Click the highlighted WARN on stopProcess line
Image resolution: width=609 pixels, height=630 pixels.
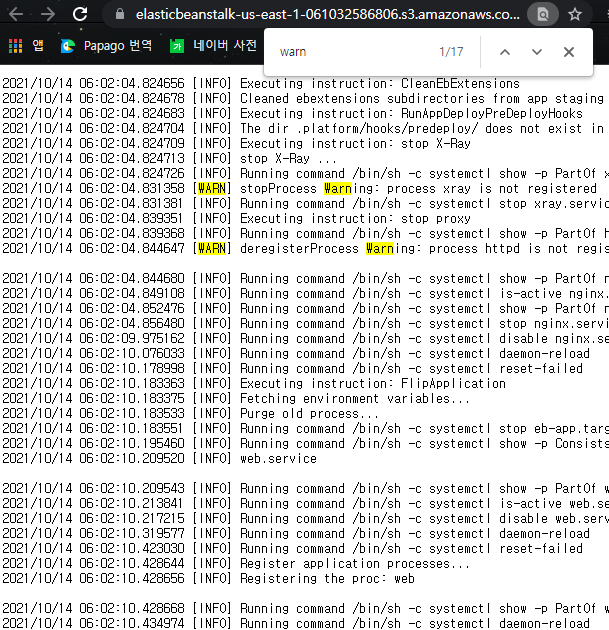[x=212, y=188]
